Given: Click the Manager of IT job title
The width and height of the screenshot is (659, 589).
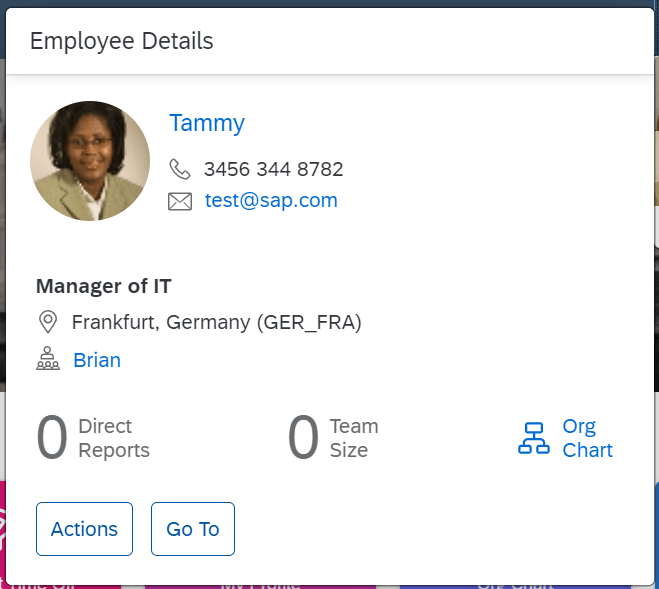Looking at the screenshot, I should click(104, 286).
